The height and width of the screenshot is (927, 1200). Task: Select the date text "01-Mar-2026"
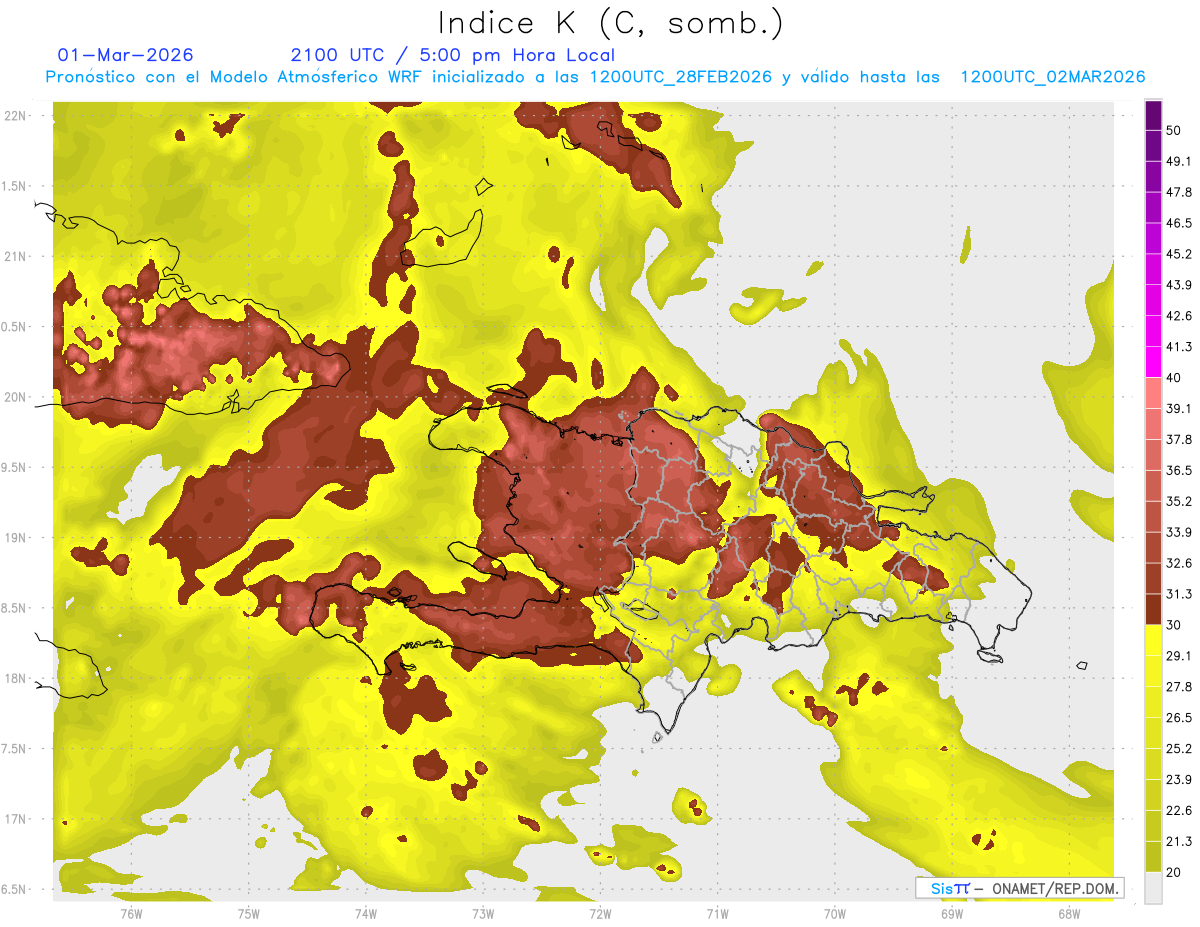click(x=126, y=55)
